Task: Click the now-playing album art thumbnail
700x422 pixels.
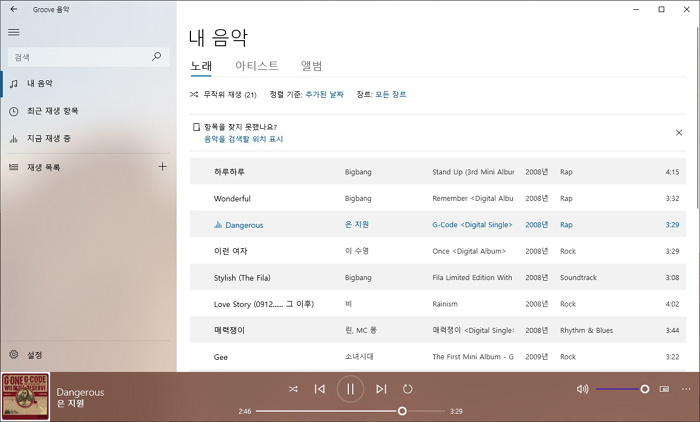Action: 25,397
